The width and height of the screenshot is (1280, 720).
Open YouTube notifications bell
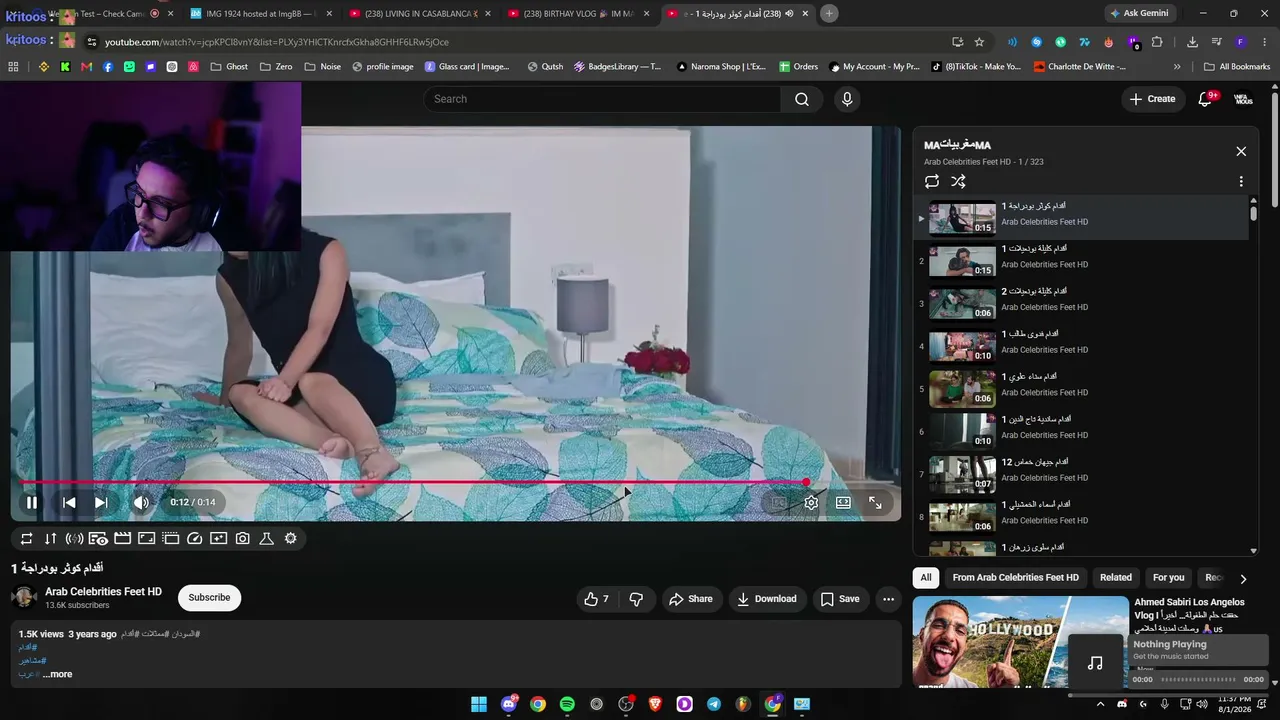tap(1206, 99)
